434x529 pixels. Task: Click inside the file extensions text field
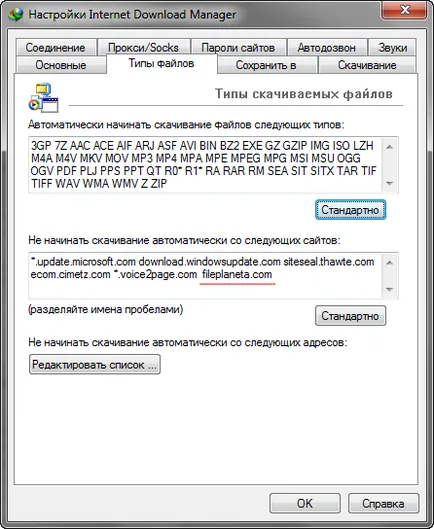point(213,165)
